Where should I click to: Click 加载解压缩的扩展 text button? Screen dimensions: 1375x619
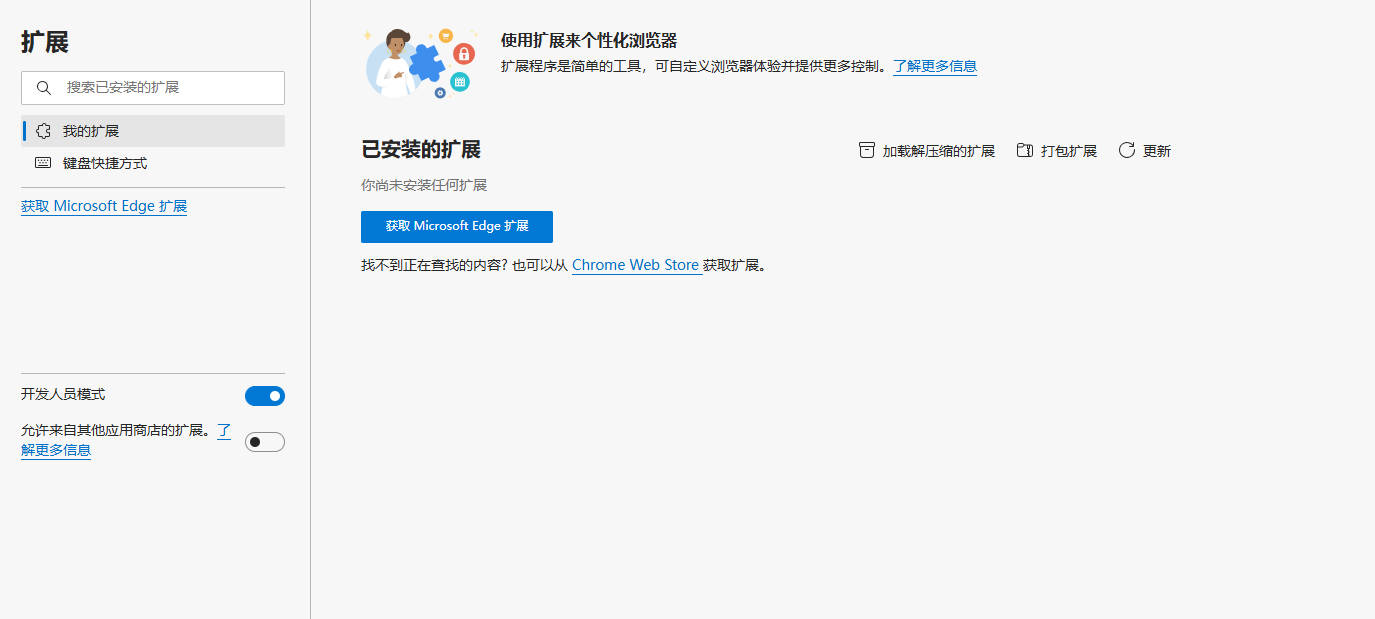pos(938,151)
